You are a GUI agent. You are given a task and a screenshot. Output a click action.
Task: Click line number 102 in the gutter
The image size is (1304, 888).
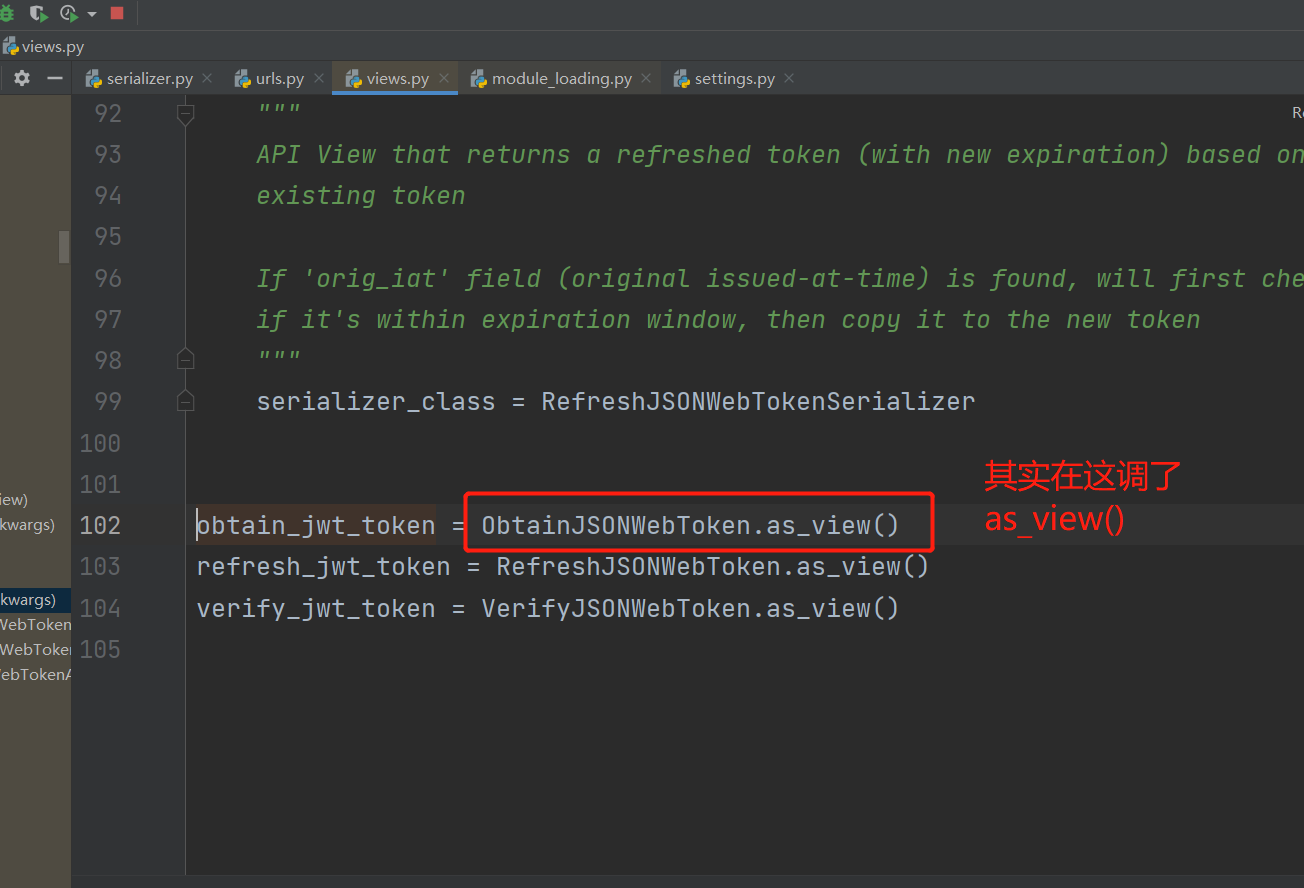point(100,525)
